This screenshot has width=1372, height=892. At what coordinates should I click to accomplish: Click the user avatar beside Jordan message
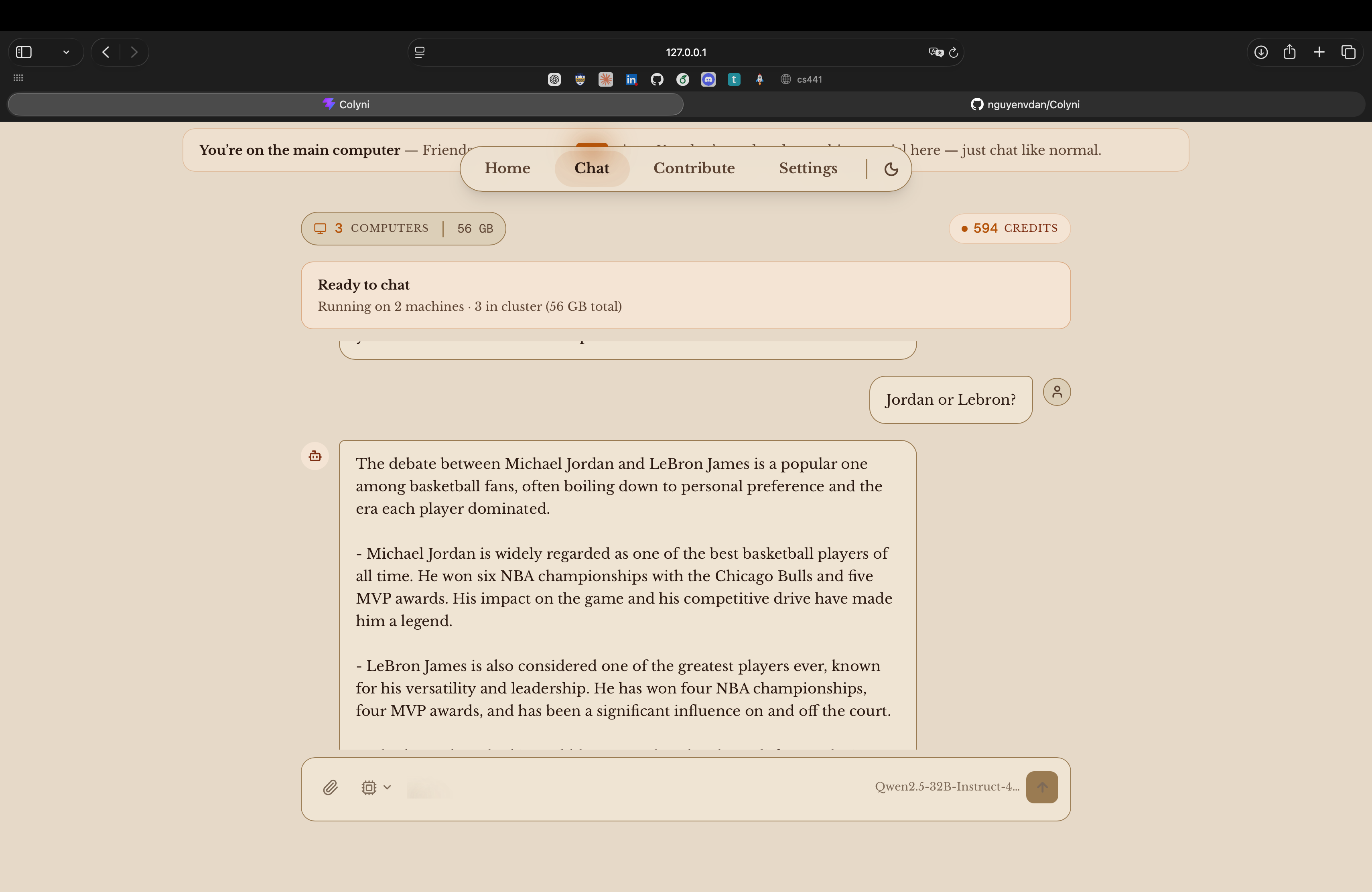pos(1056,392)
